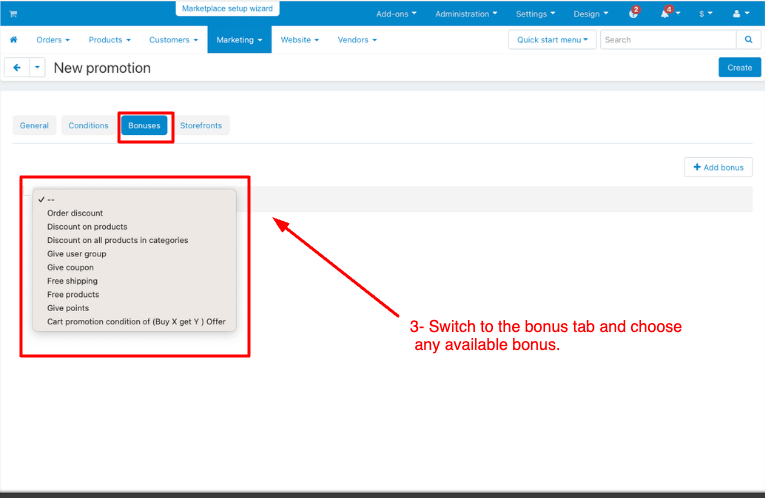Expand the Vendors menu

tap(357, 40)
